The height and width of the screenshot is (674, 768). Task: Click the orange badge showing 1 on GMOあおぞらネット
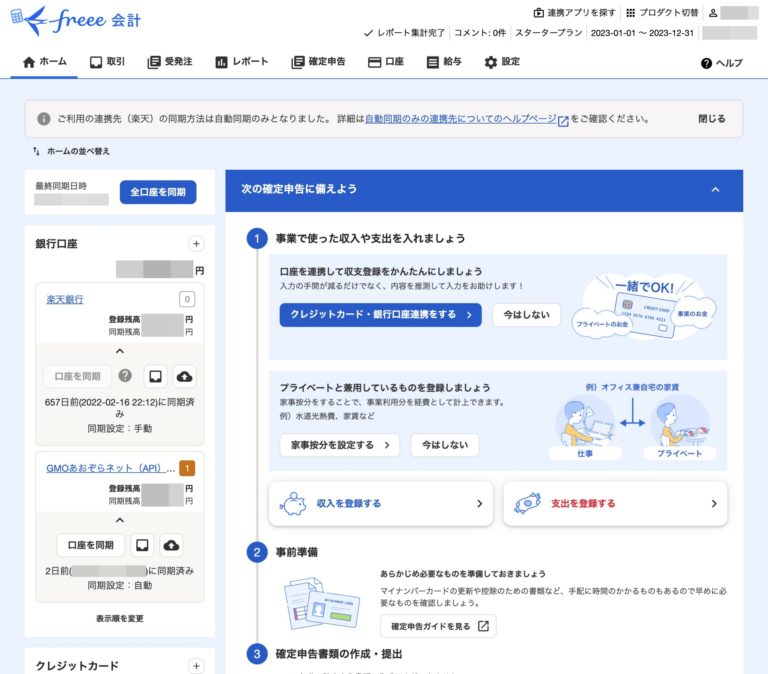(187, 467)
